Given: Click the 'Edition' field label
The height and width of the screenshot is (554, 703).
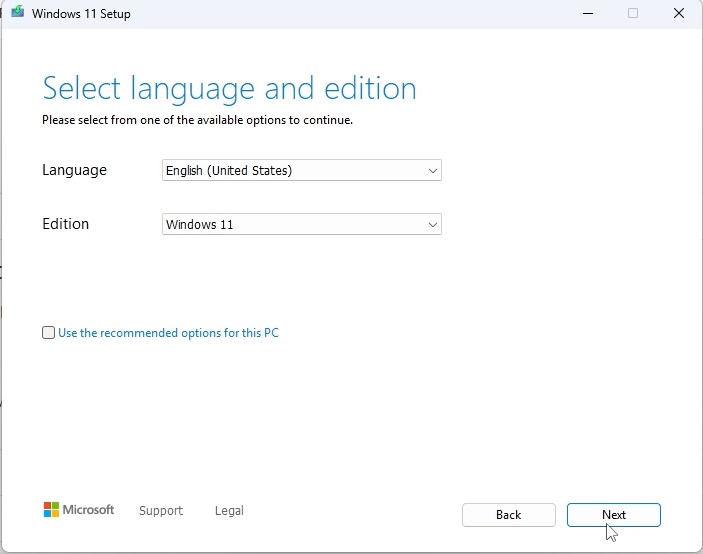Looking at the screenshot, I should 65,224.
